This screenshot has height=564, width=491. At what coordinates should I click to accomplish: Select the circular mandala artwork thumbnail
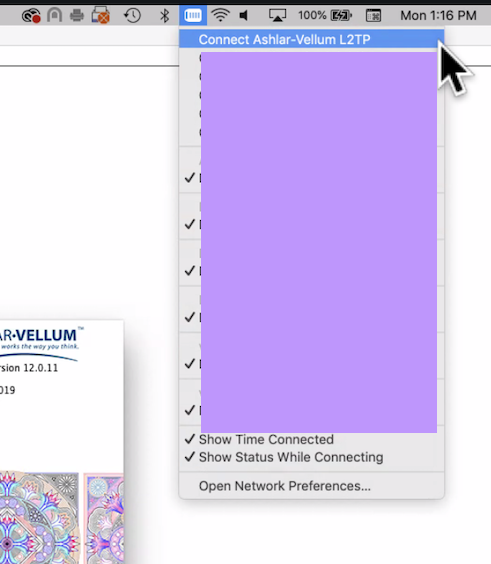pyautogui.click(x=39, y=518)
